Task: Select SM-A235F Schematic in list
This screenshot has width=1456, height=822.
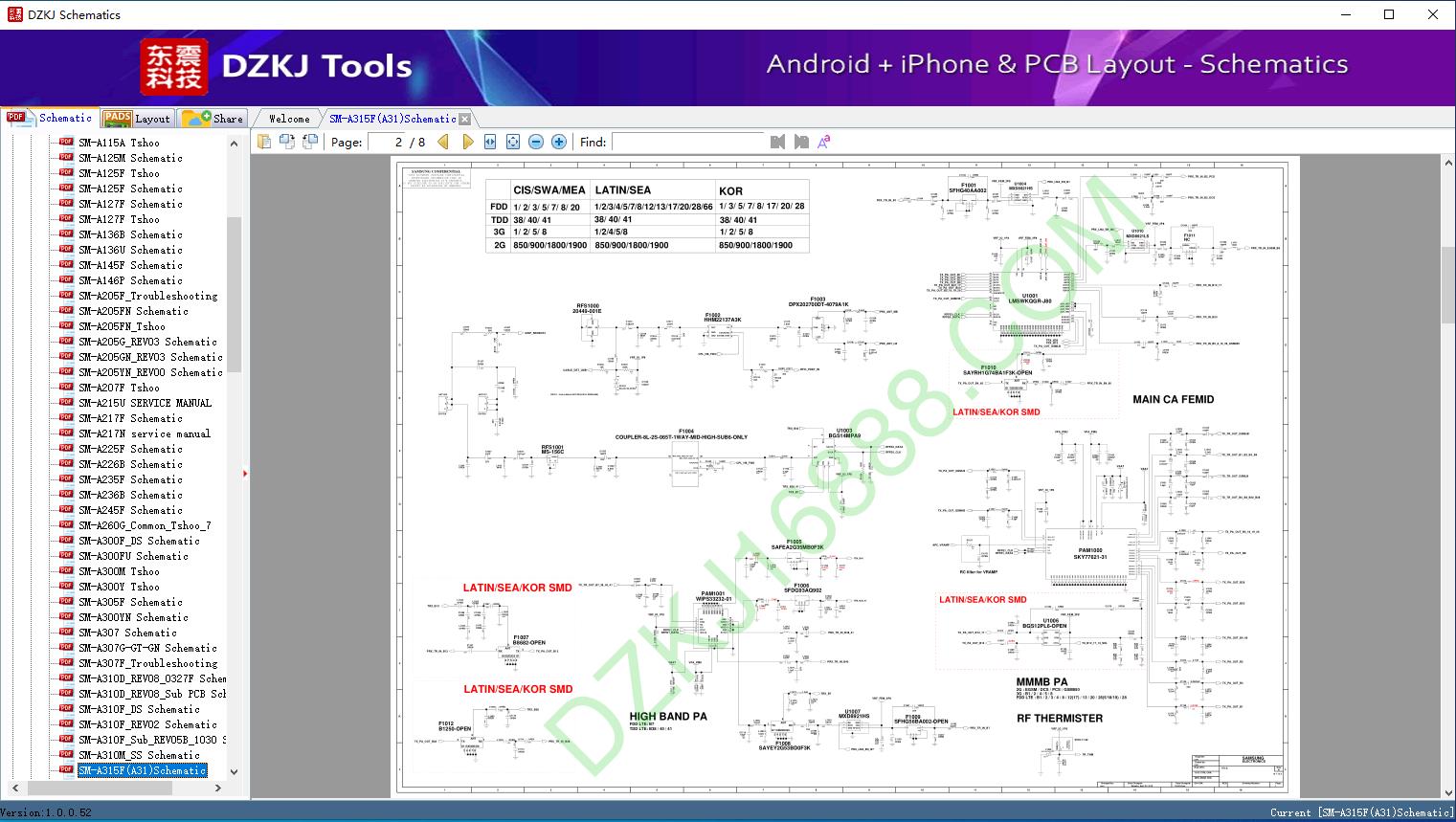Action: pyautogui.click(x=130, y=479)
